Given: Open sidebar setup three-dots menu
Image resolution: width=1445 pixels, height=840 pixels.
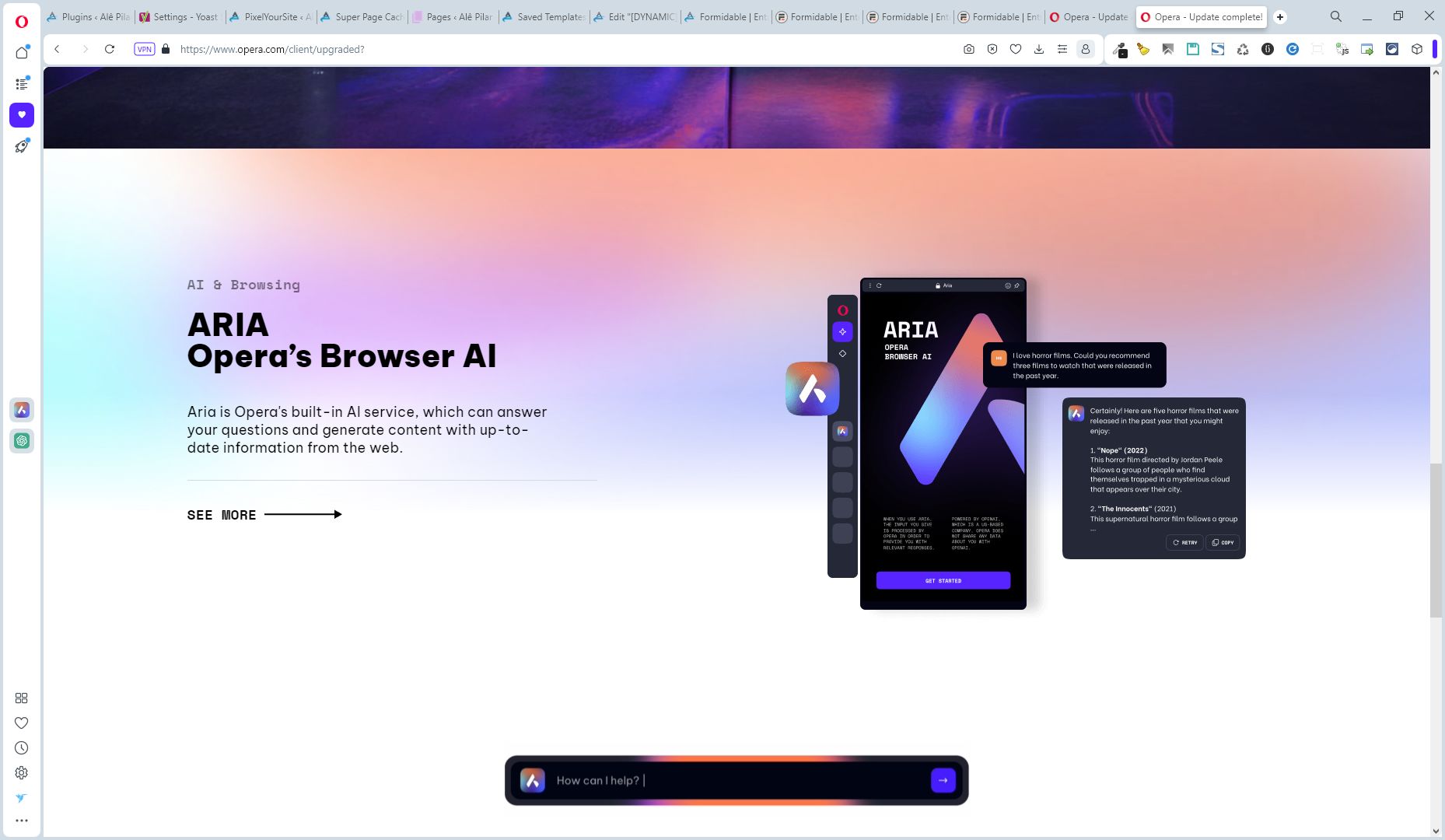Looking at the screenshot, I should (x=22, y=821).
